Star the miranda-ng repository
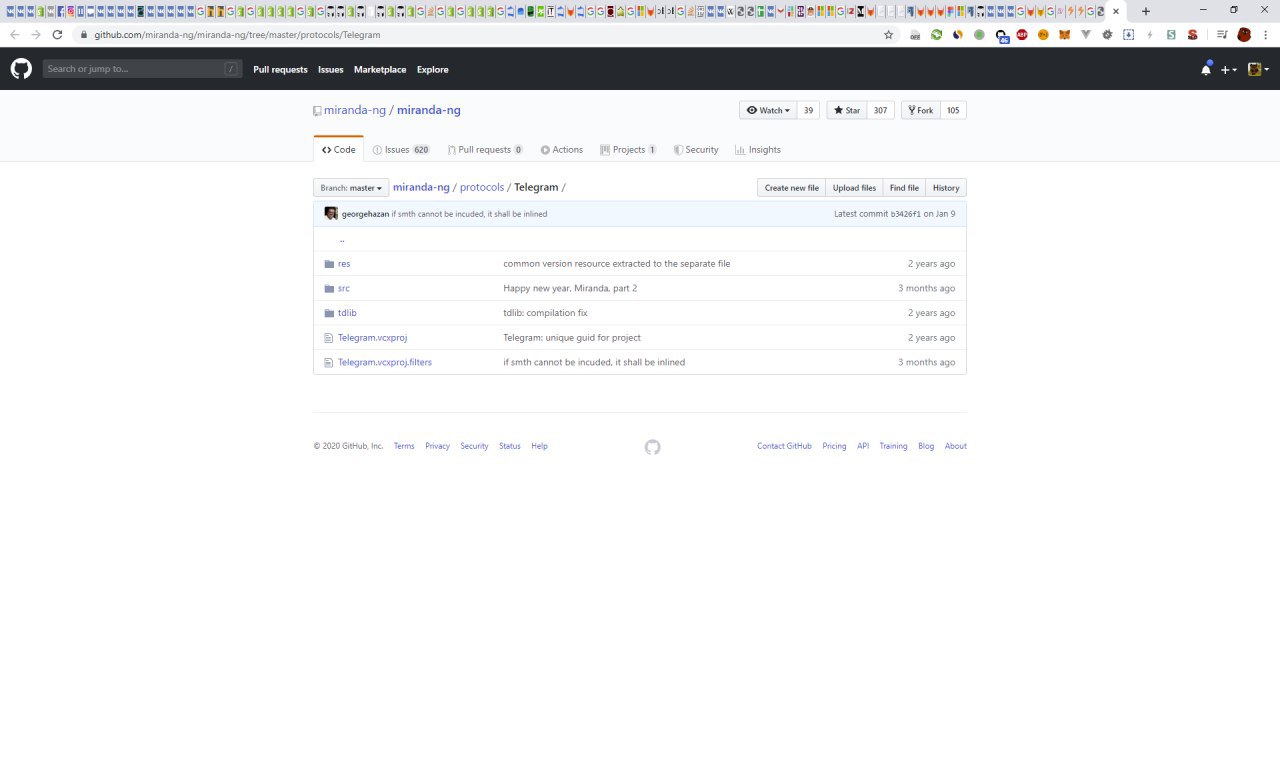Screen dimensions: 1280x780 pyautogui.click(x=846, y=110)
